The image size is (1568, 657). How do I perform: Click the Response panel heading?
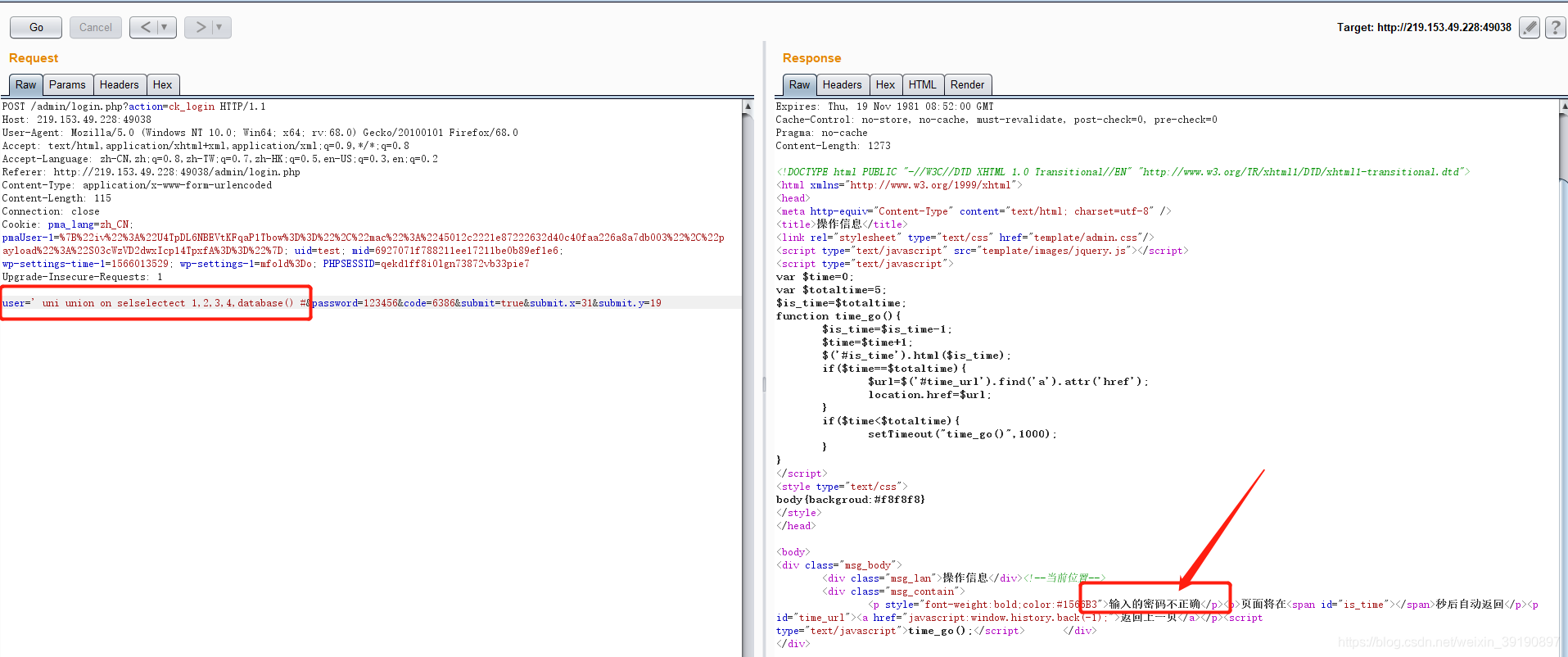(811, 58)
